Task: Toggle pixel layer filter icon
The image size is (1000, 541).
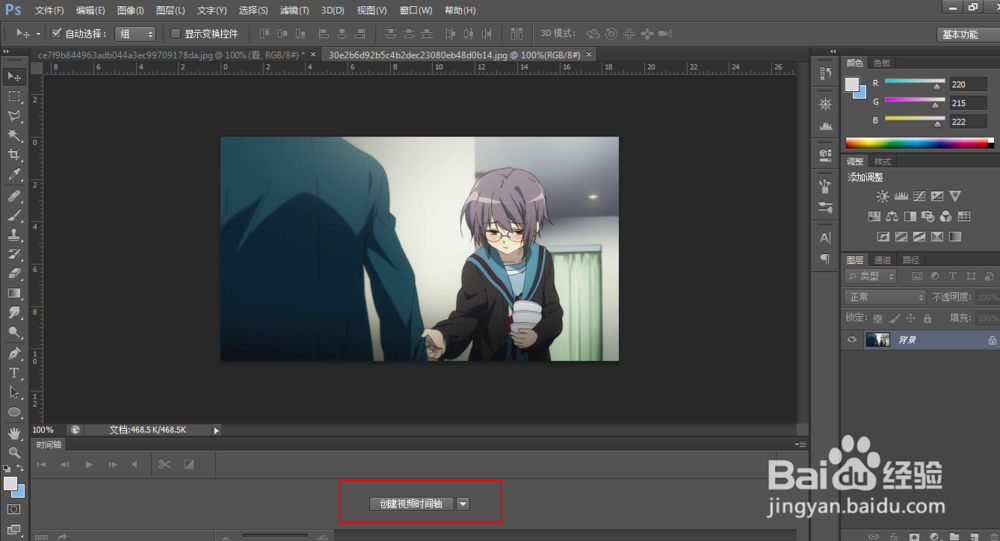Action: [x=917, y=276]
